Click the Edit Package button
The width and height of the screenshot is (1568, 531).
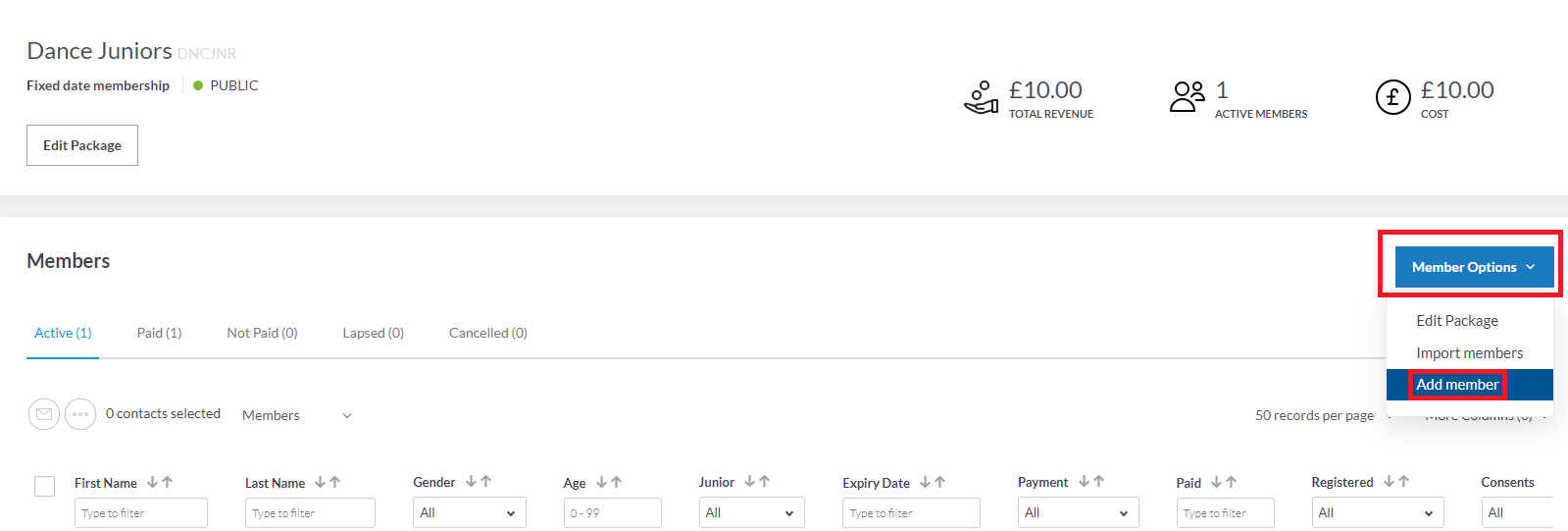tap(82, 145)
